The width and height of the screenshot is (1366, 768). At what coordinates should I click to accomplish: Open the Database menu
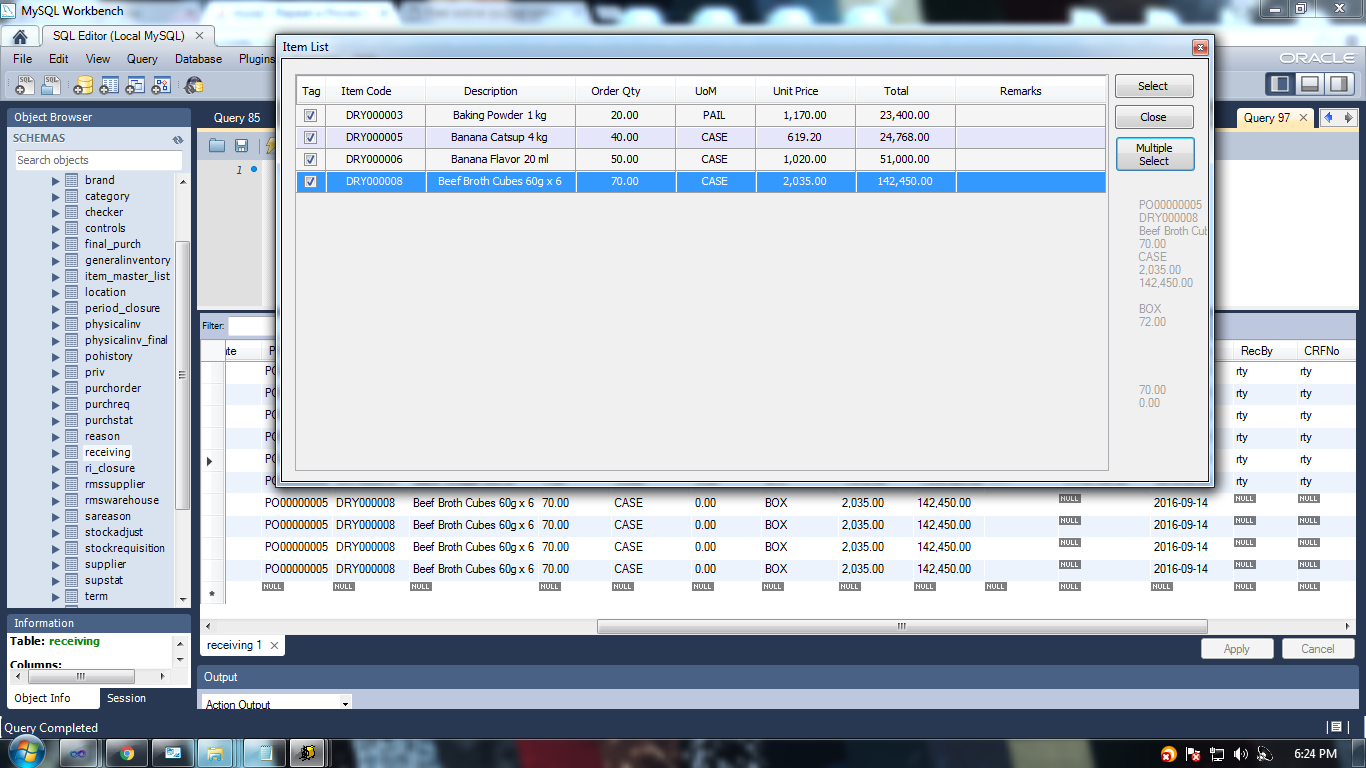(x=198, y=59)
